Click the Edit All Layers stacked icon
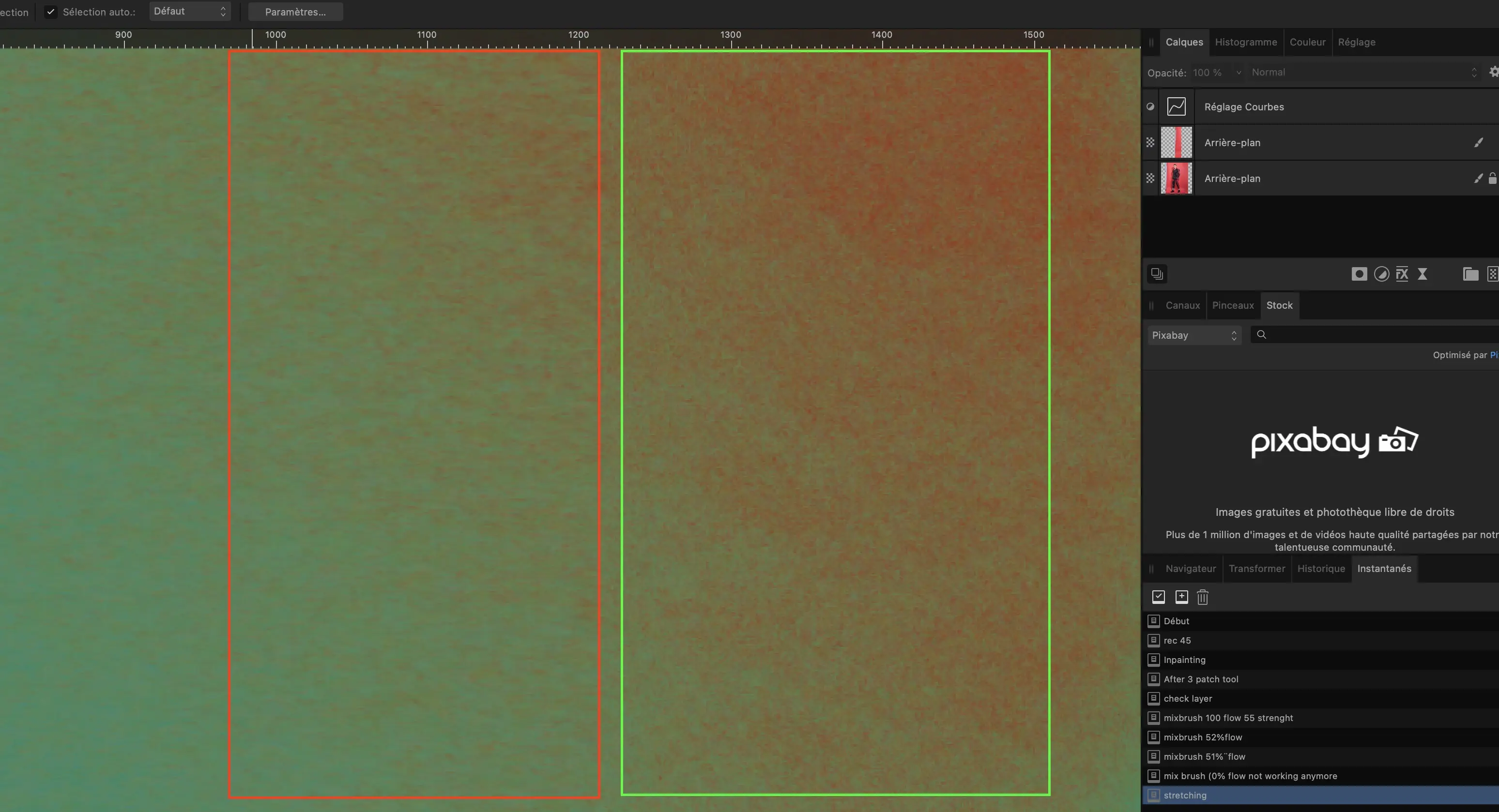This screenshot has width=1499, height=812. (1157, 273)
